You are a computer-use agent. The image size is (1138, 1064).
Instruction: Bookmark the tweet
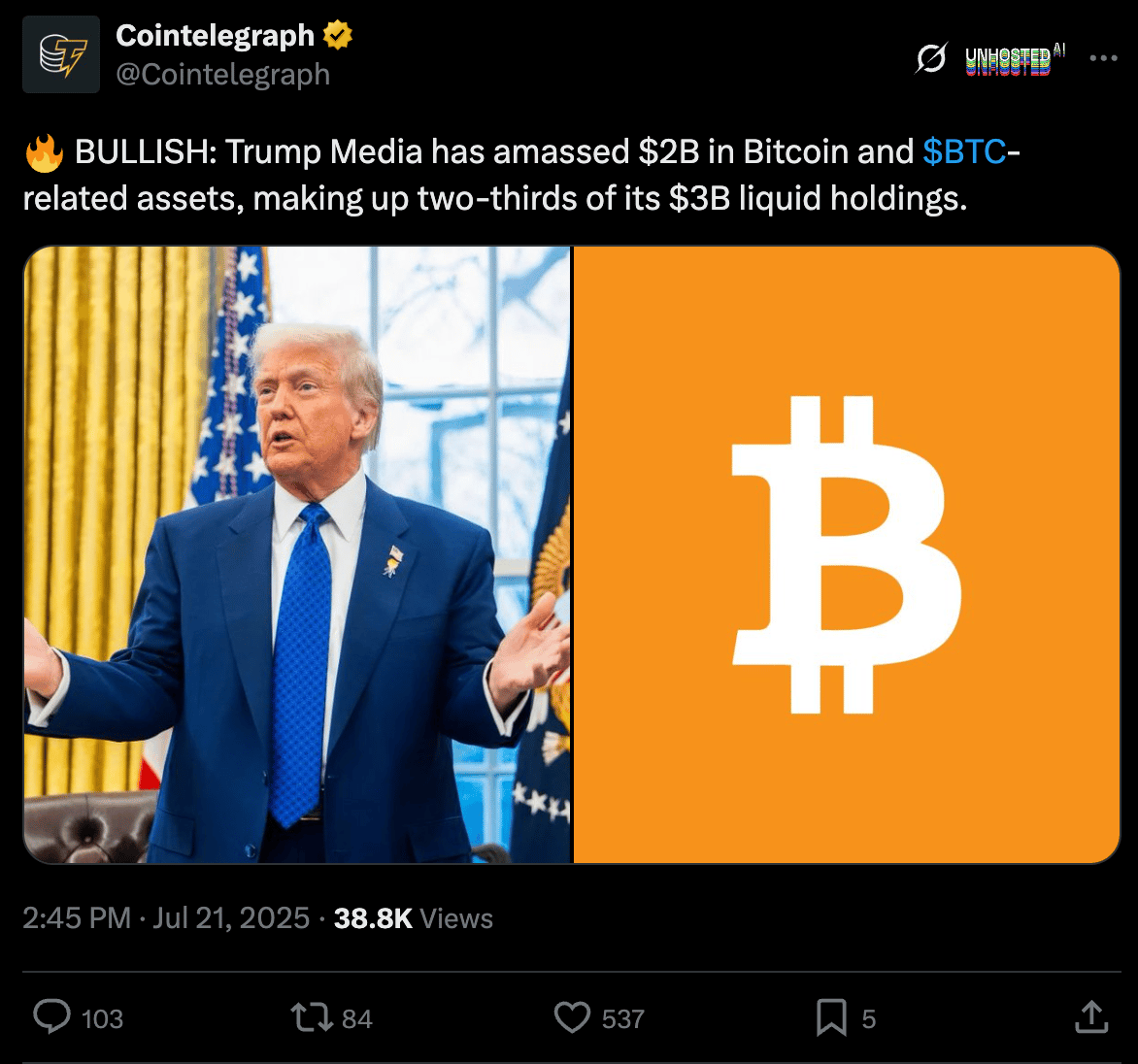(x=831, y=1016)
